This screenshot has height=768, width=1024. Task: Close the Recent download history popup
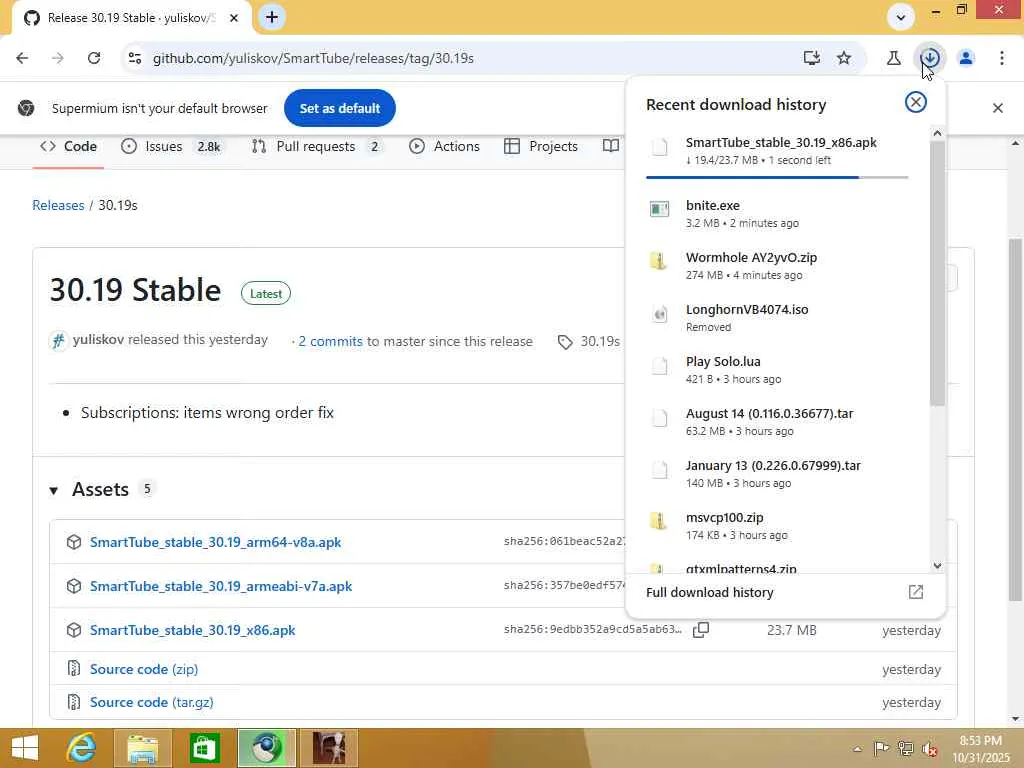pos(916,103)
